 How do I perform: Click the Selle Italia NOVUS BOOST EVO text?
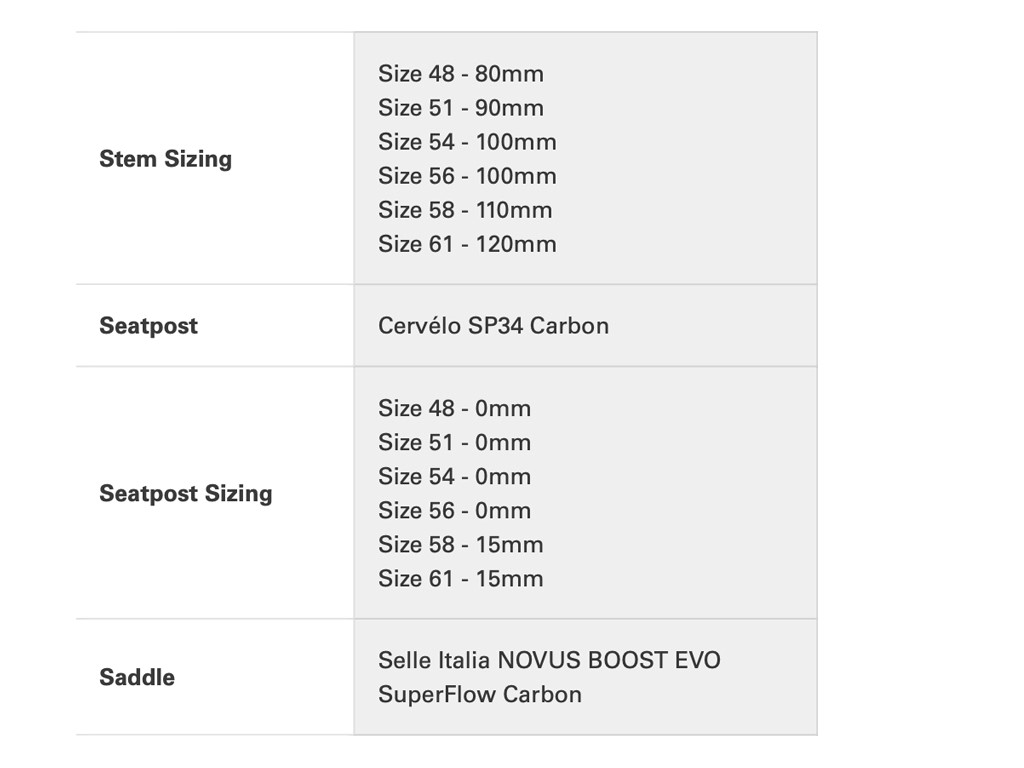tap(549, 661)
